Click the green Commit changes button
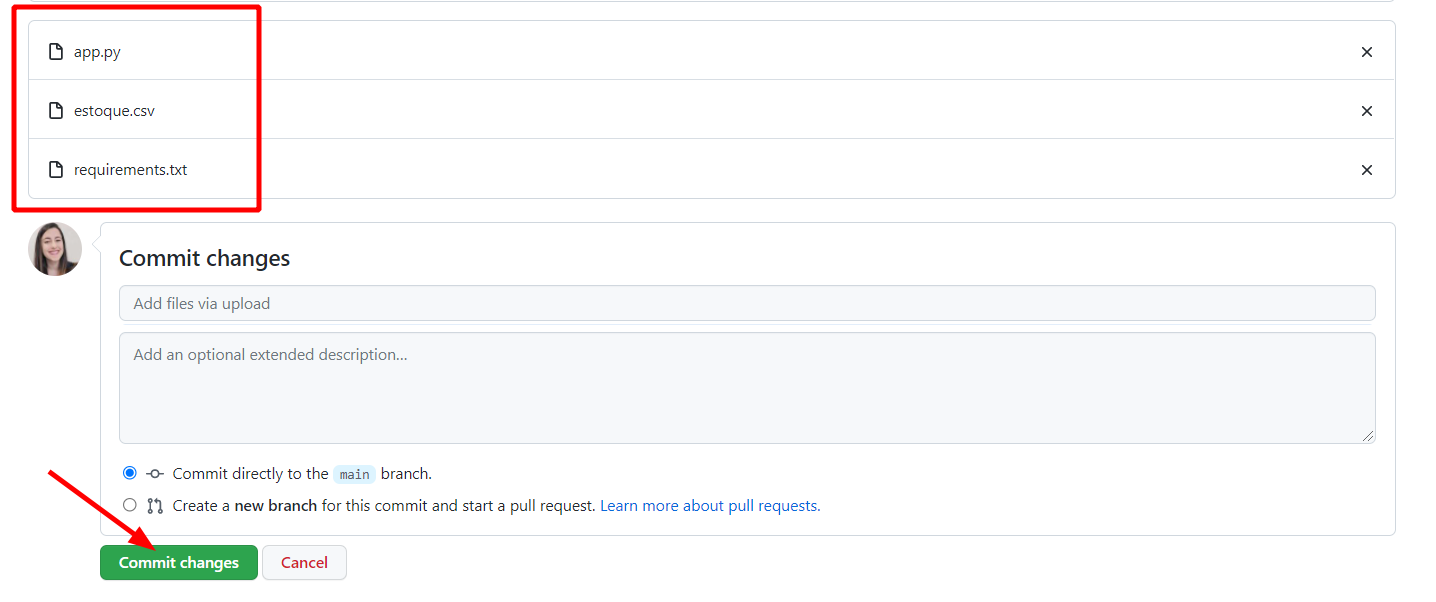 (179, 562)
